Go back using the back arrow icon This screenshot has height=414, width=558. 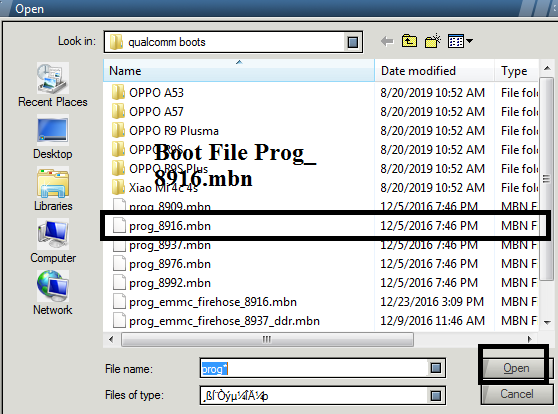coord(387,42)
